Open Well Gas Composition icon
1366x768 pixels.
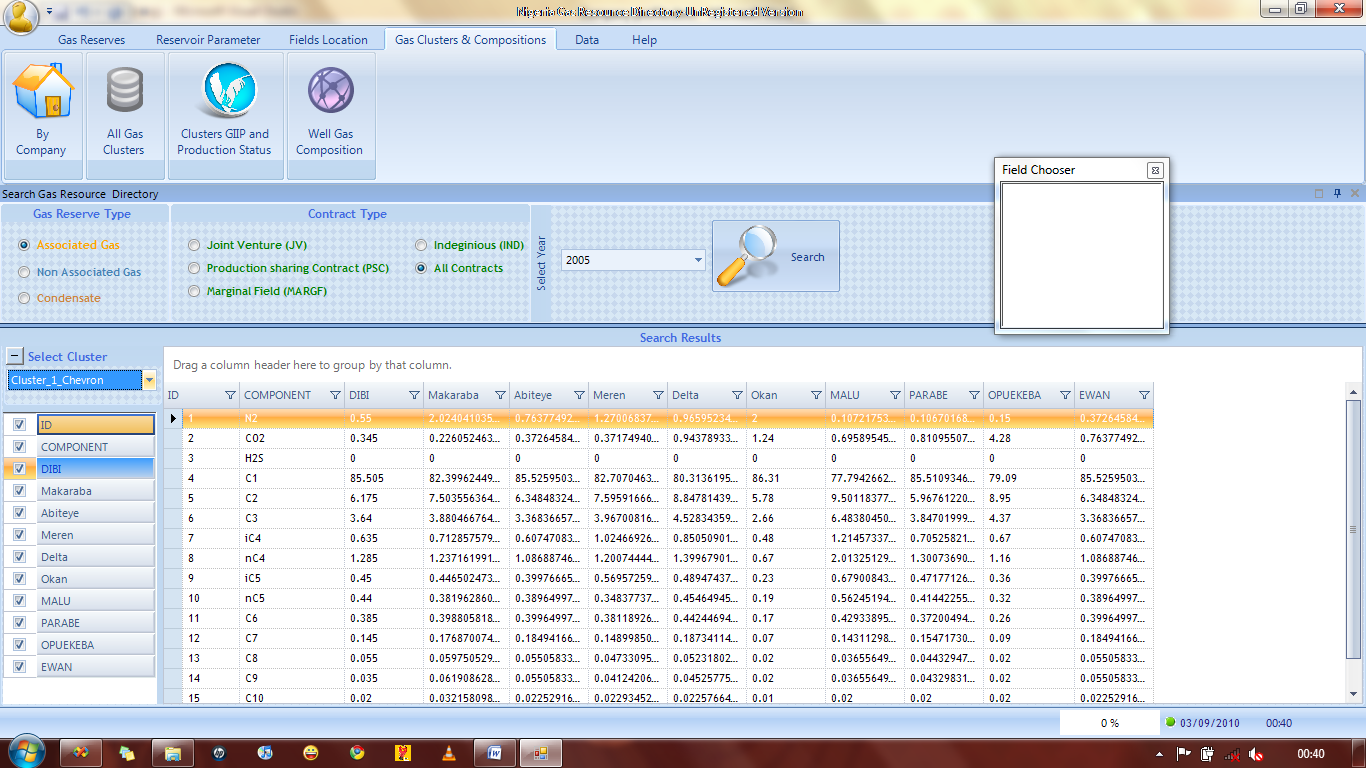(330, 115)
